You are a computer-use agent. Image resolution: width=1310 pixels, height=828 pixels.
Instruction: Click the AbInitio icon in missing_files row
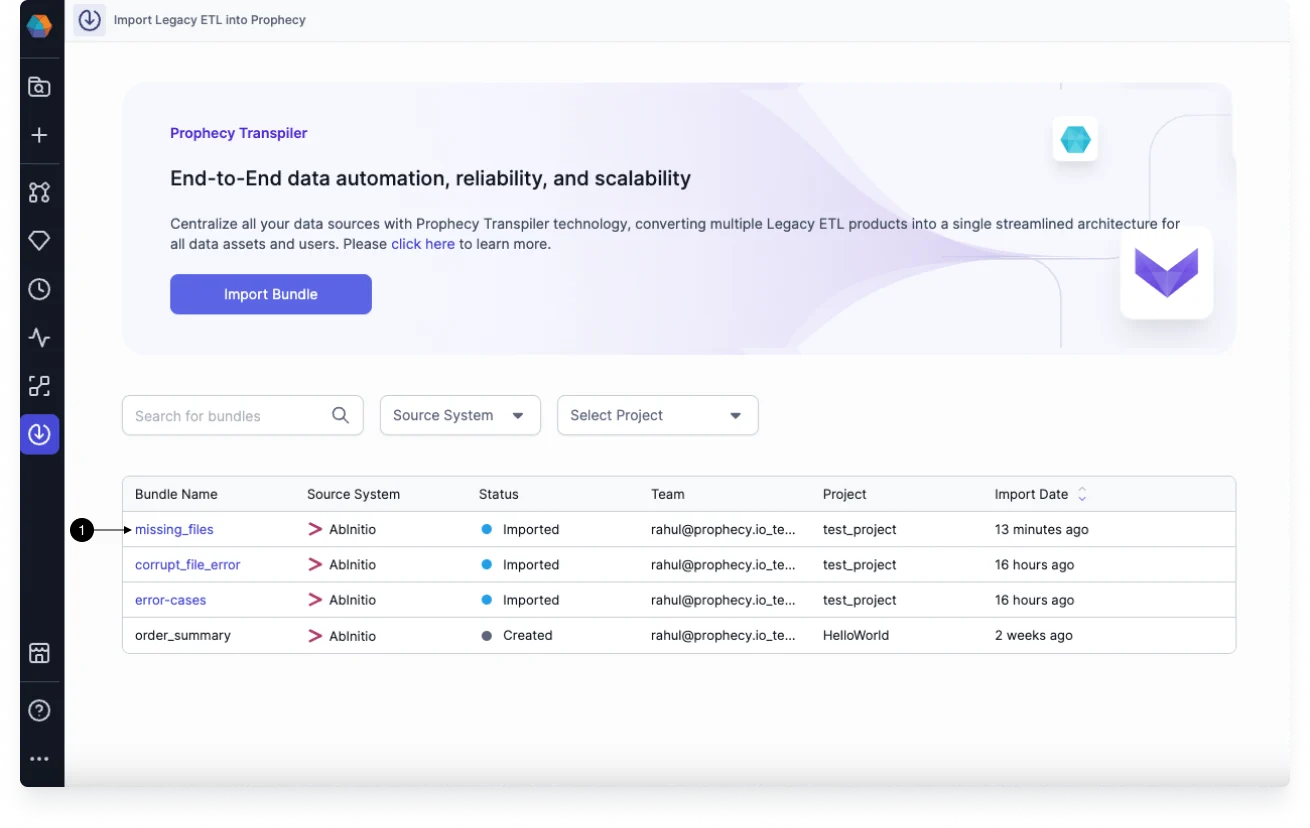tap(315, 529)
